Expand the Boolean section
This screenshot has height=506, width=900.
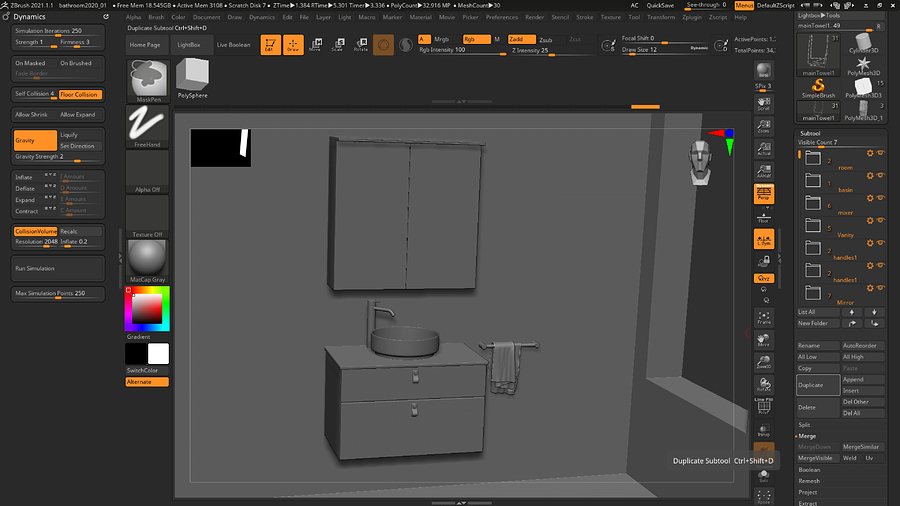tap(809, 470)
